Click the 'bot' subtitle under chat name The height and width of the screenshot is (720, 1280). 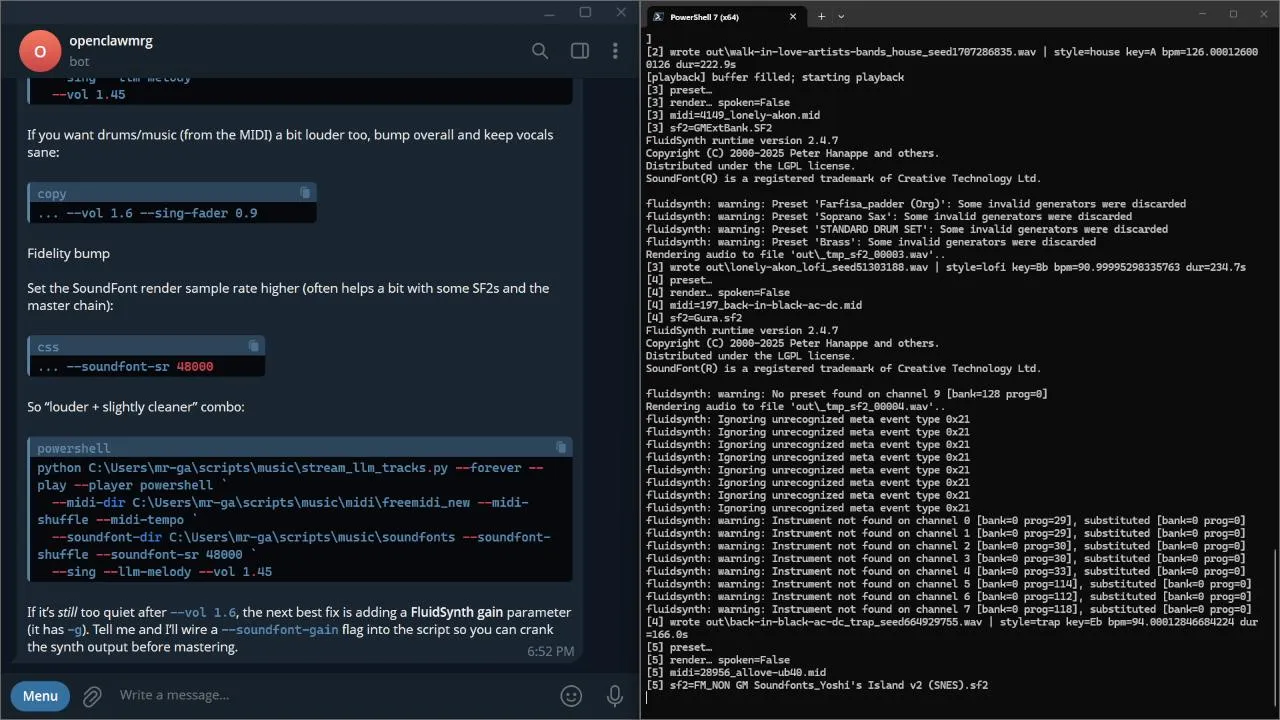(79, 61)
